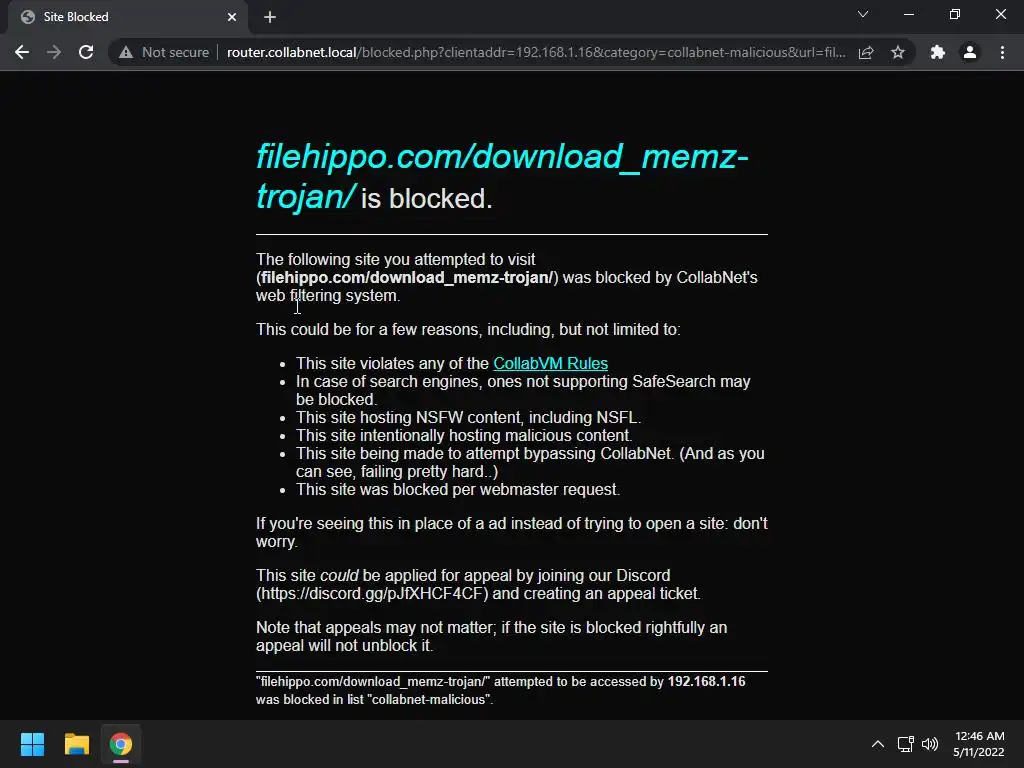Open the Chrome profile menu
The height and width of the screenshot is (768, 1024).
tap(970, 52)
